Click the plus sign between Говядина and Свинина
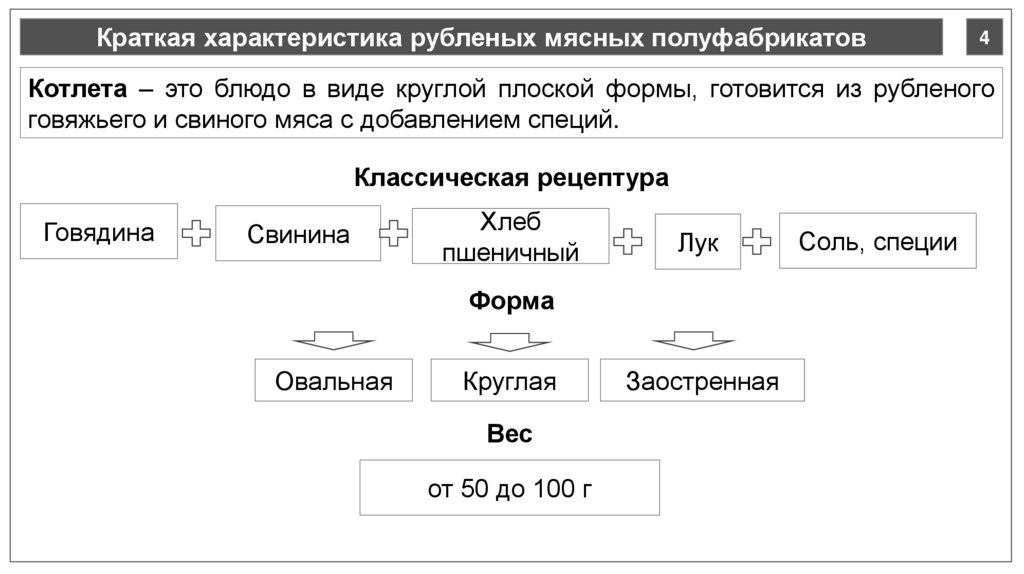This screenshot has width=1024, height=574. (197, 234)
